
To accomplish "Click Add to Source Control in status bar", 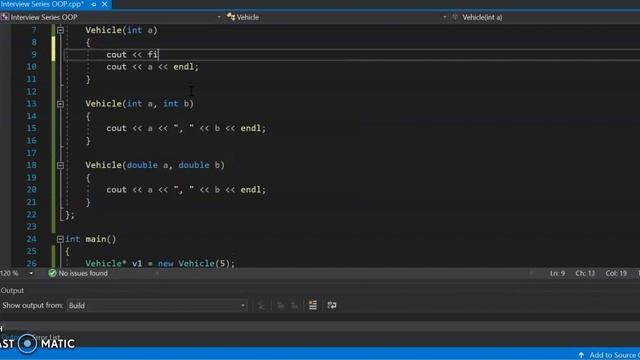I will pos(609,355).
